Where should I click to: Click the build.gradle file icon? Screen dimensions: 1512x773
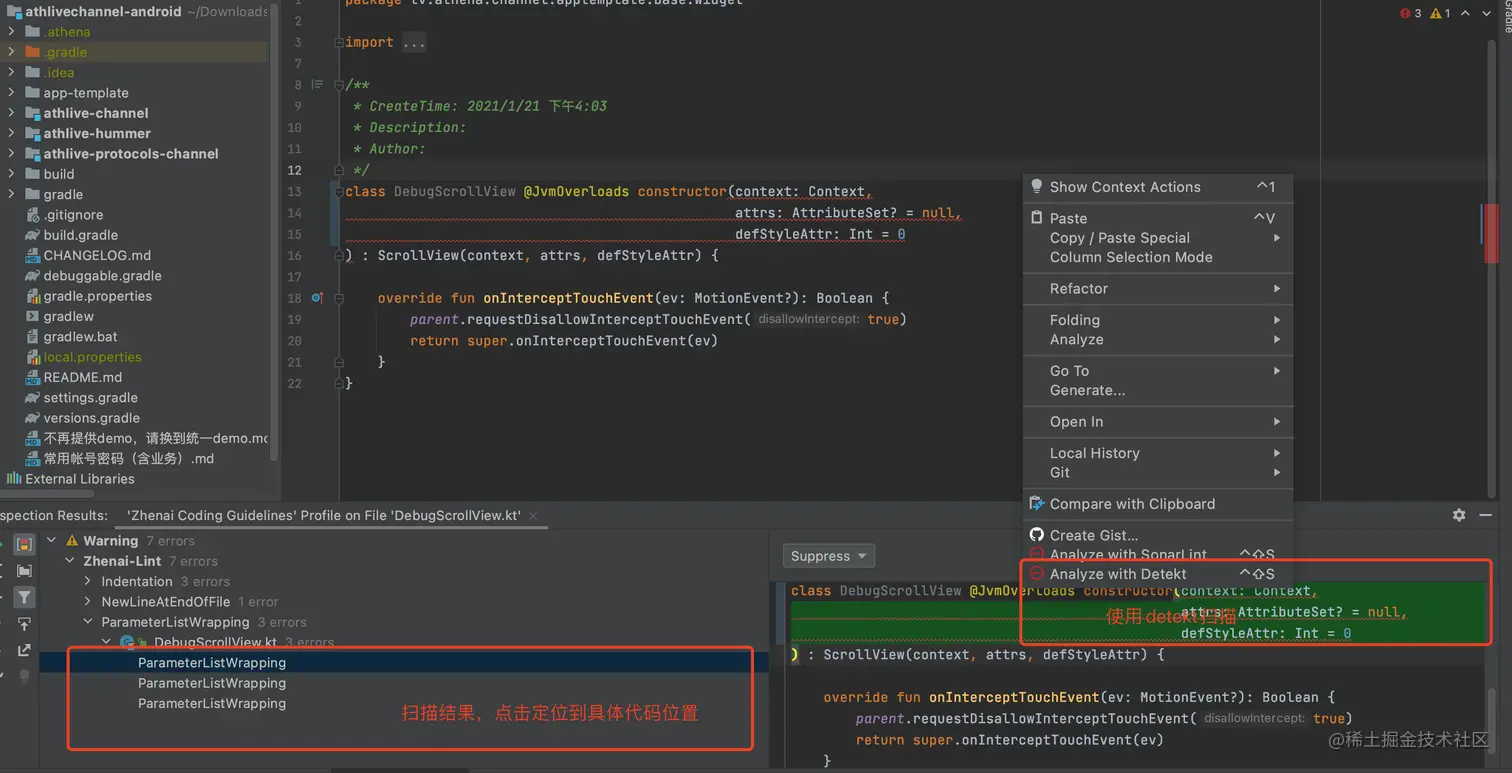click(x=32, y=235)
